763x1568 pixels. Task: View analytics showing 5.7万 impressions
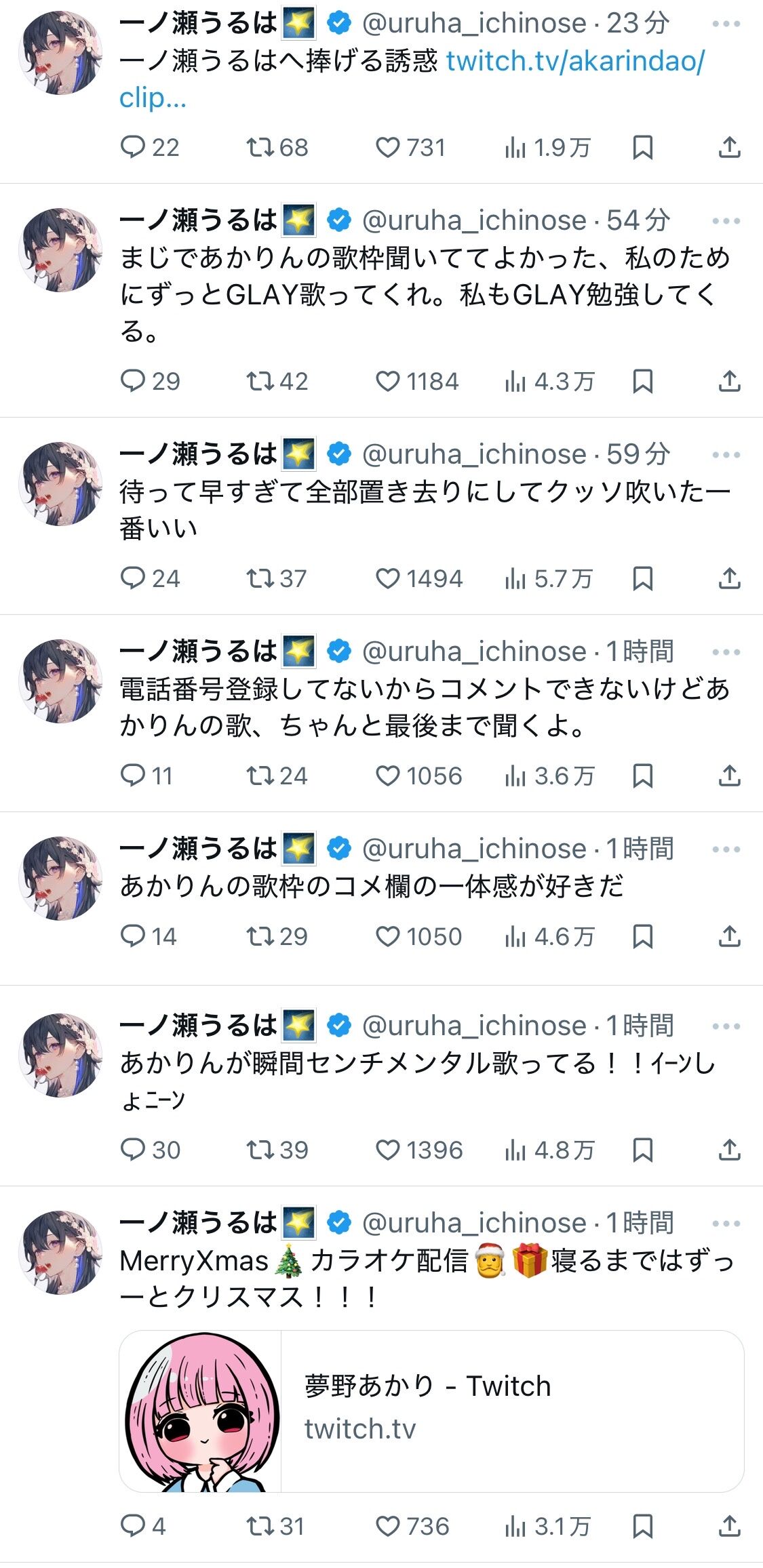pos(549,578)
